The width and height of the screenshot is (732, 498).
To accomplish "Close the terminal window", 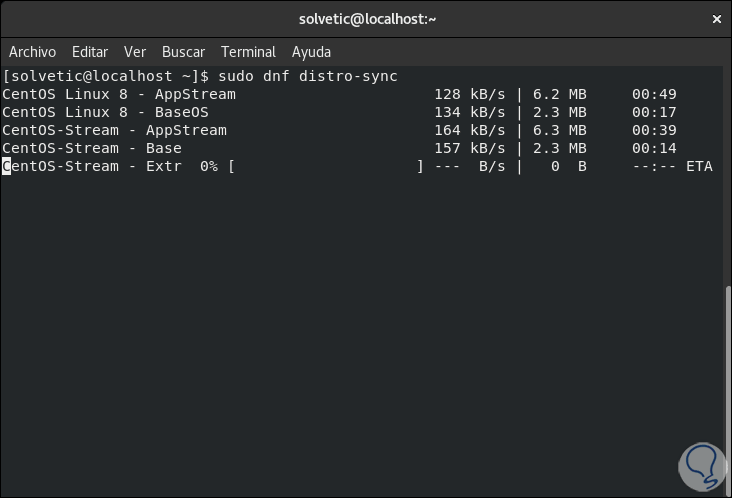I will (x=716, y=19).
